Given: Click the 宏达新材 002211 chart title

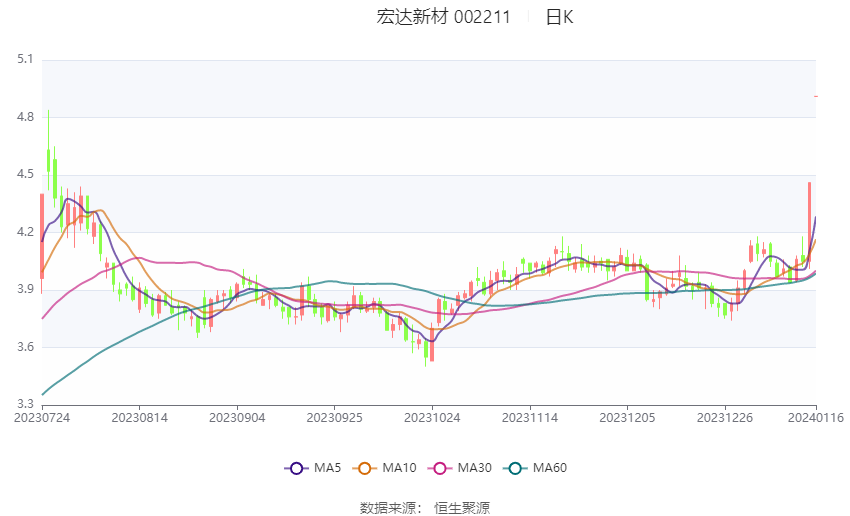Looking at the screenshot, I should 443,17.
